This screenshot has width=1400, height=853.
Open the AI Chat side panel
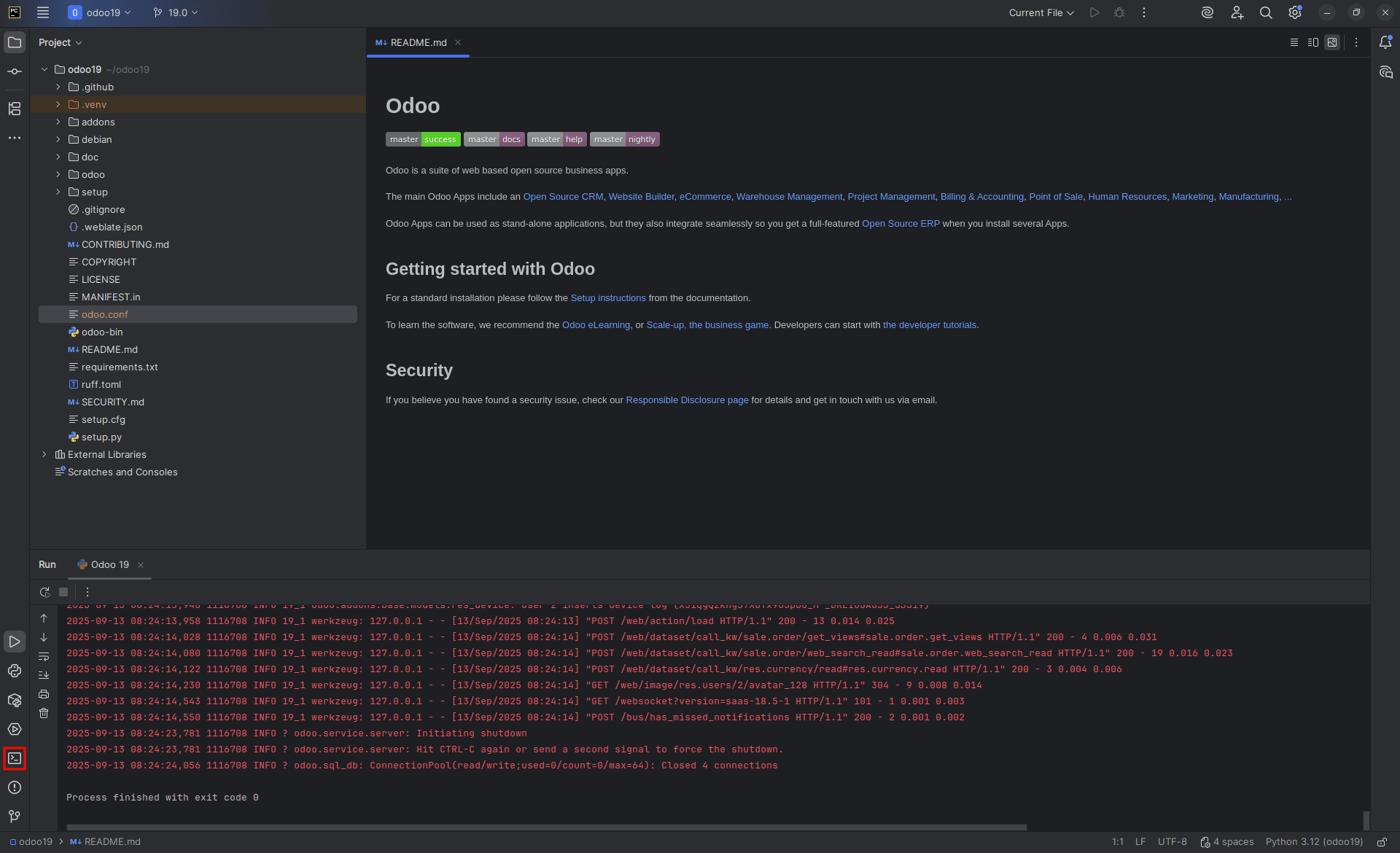(x=1385, y=72)
